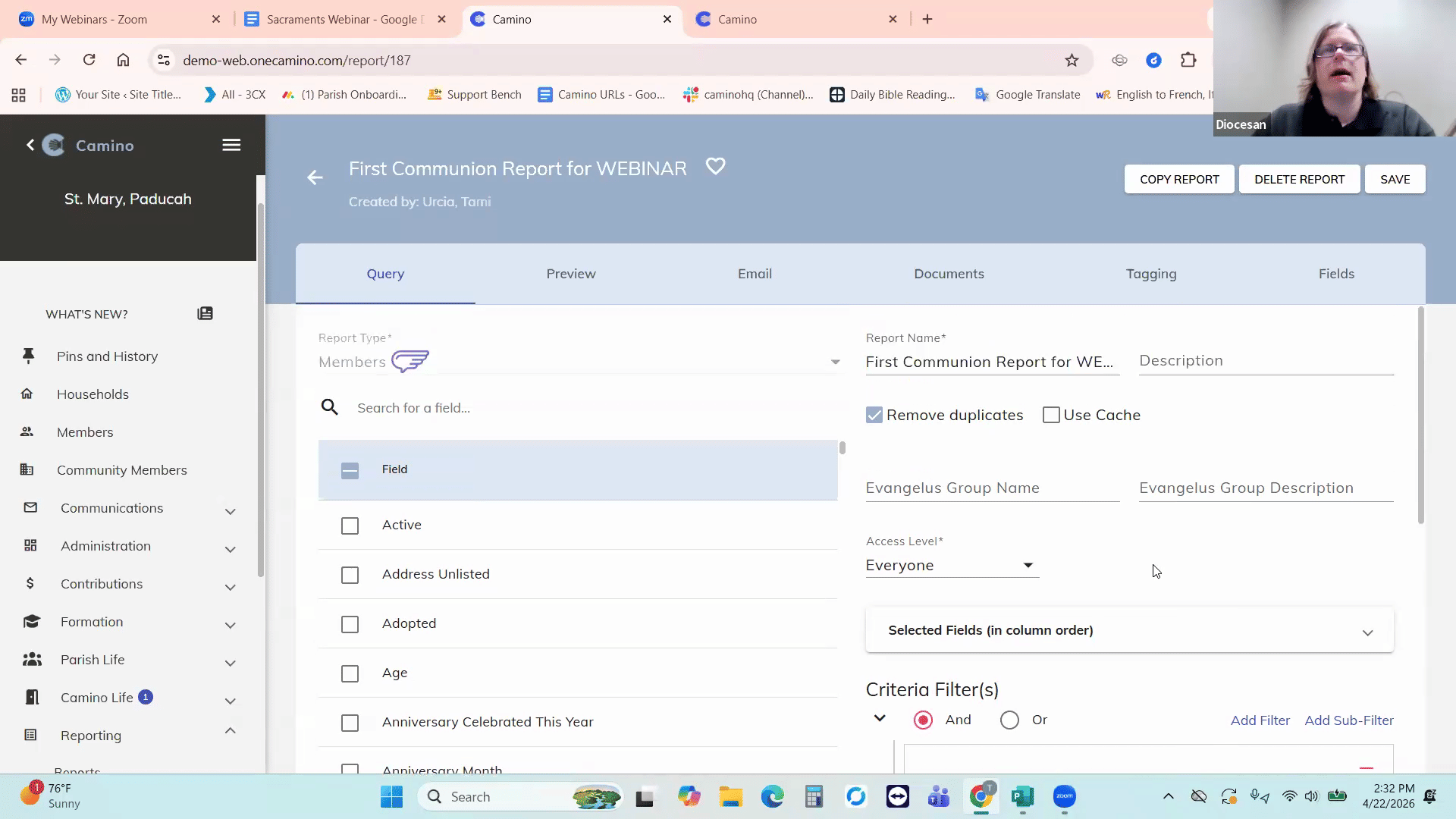Reload the page in the browser

point(89,60)
